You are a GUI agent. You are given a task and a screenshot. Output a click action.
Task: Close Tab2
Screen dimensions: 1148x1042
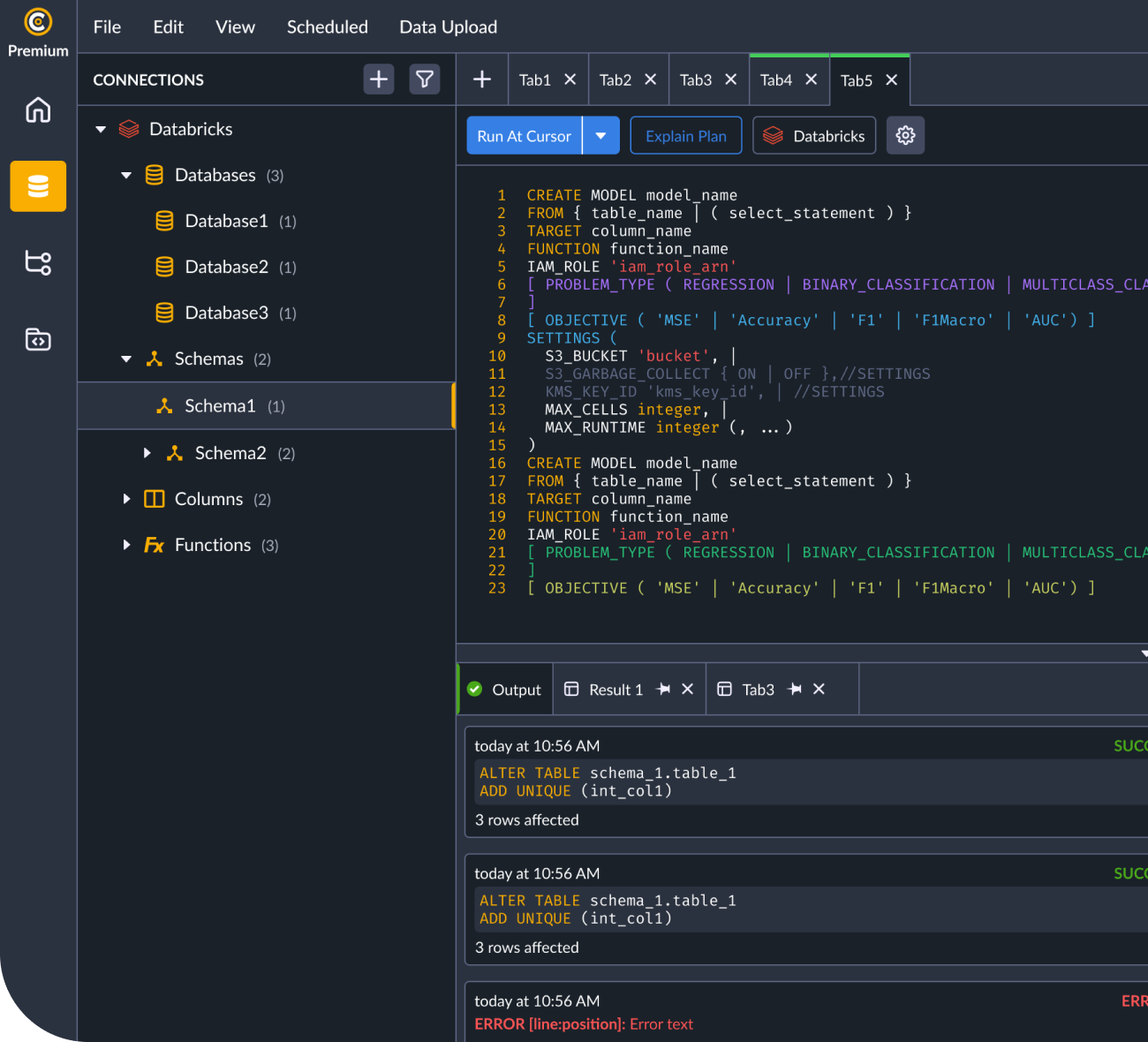(x=651, y=79)
